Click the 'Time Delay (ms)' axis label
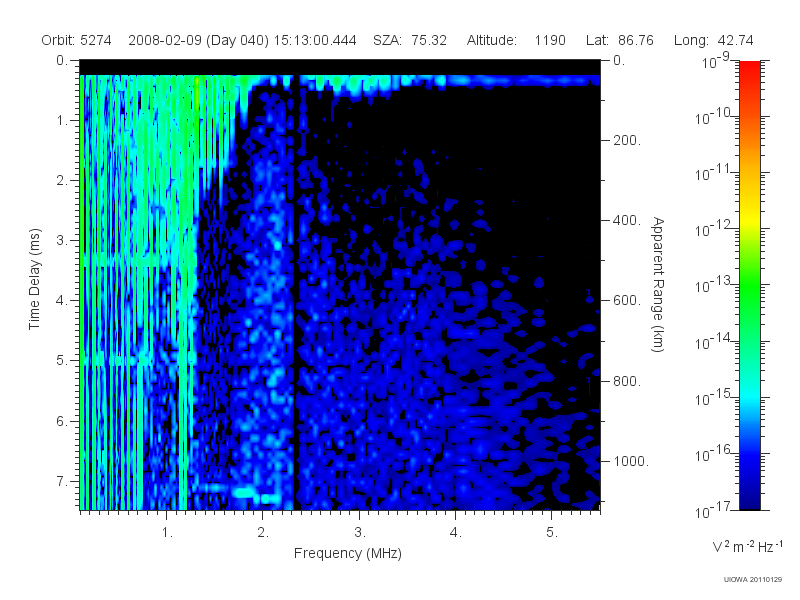Viewport: 800px width, 600px height. coord(34,279)
